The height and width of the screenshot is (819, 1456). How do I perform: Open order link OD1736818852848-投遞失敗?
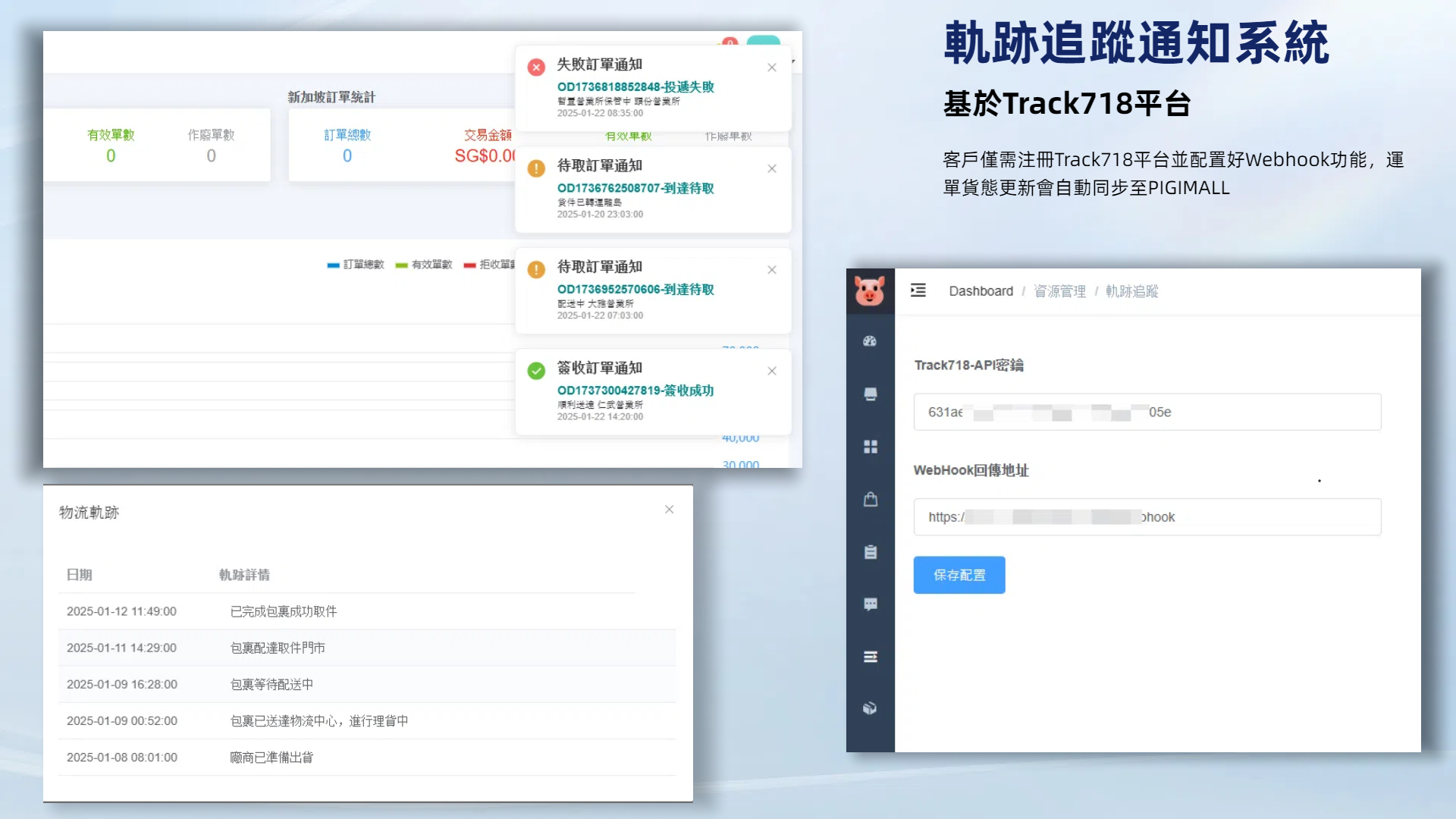(635, 87)
